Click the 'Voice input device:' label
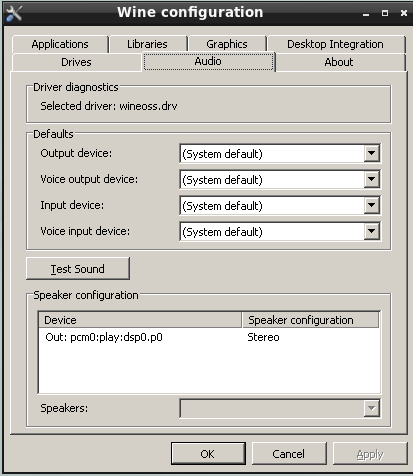 (85, 231)
